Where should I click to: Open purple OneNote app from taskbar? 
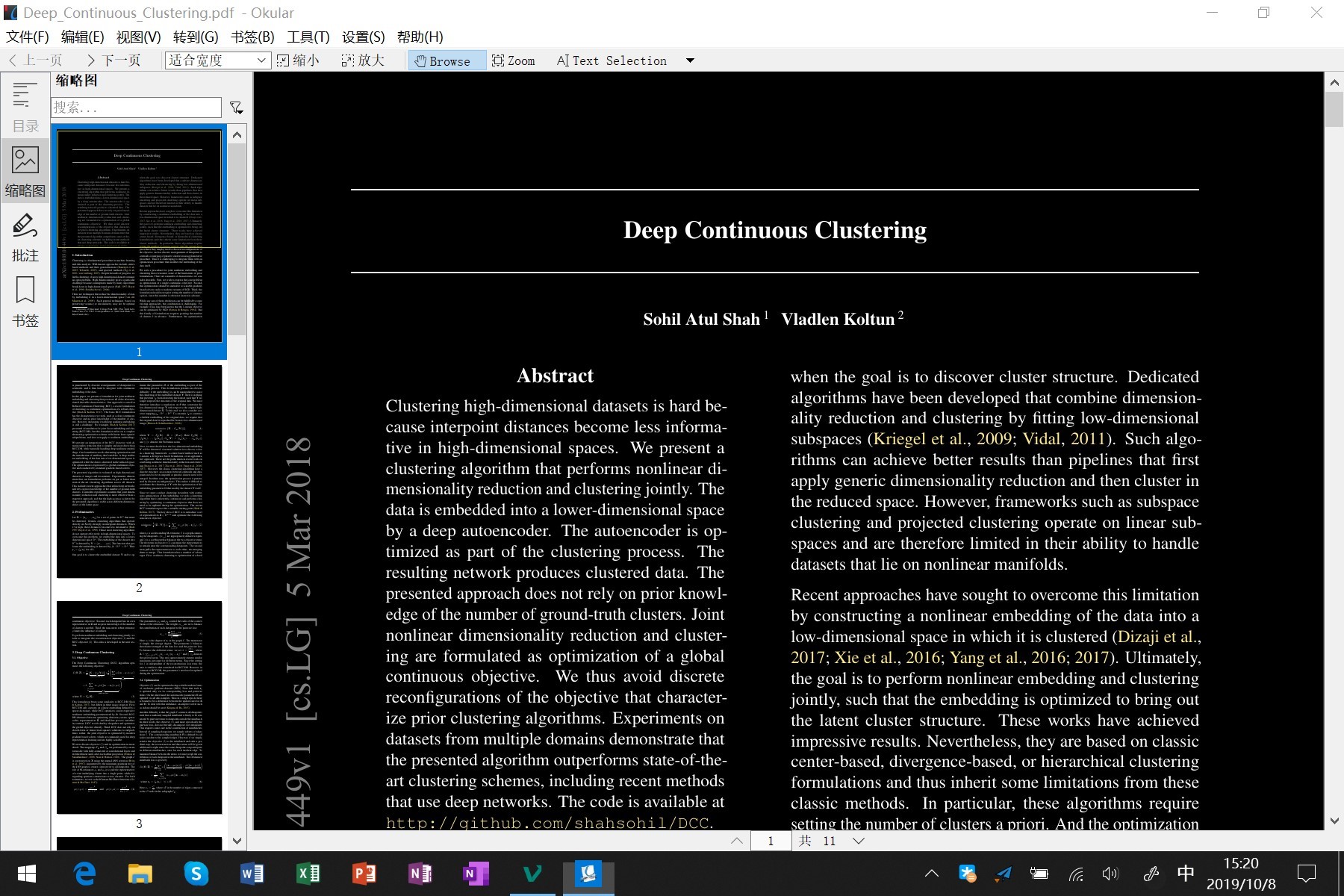coord(476,874)
